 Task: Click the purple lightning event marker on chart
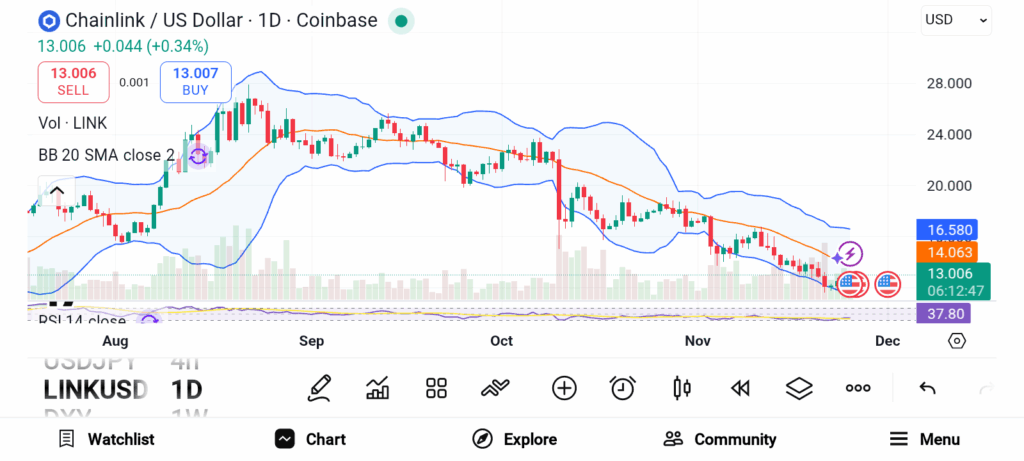849,254
